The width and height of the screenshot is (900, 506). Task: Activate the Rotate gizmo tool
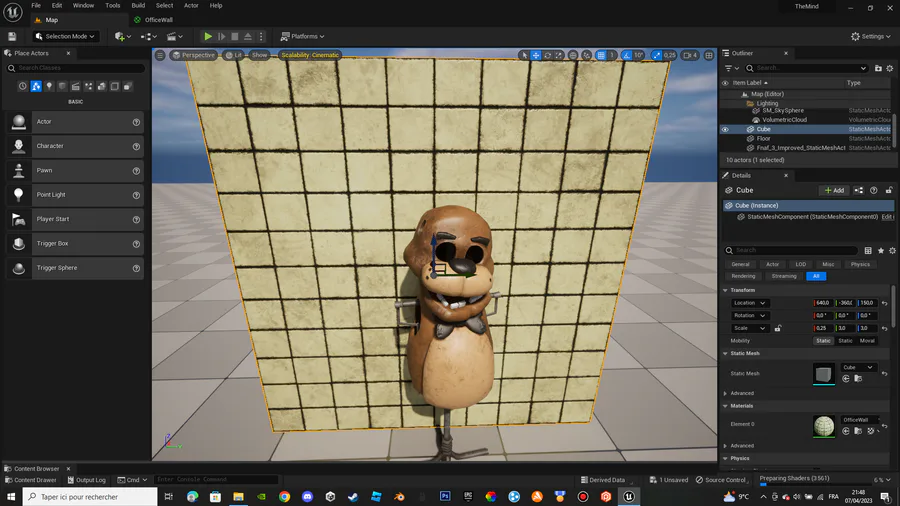(x=547, y=55)
